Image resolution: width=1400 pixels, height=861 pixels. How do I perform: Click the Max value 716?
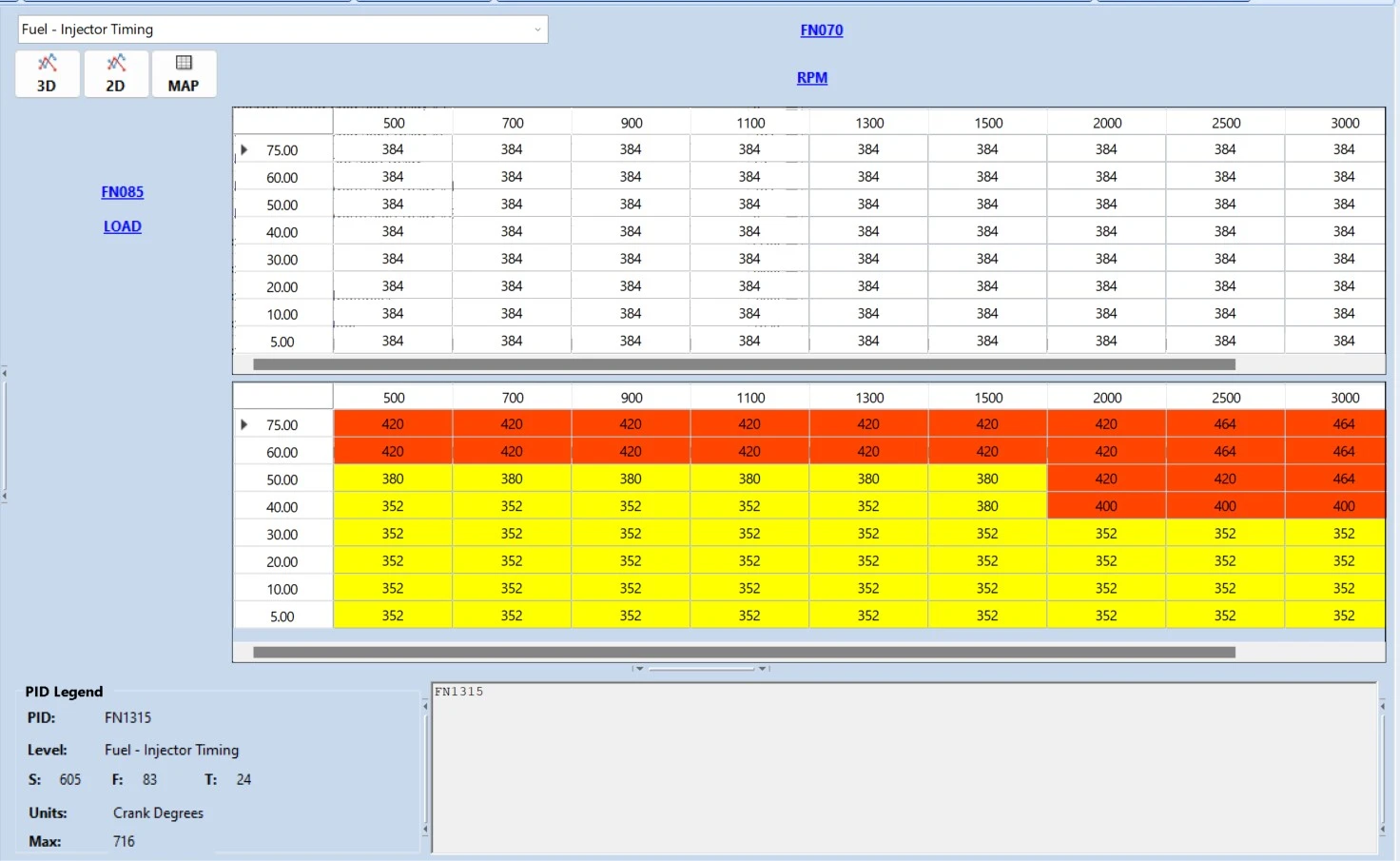click(x=124, y=841)
